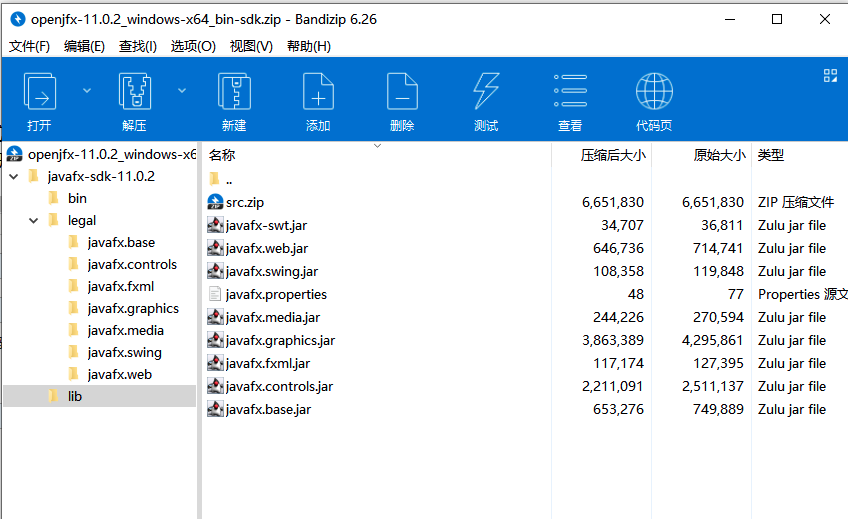
Task: Open the dropdown arrow next to 打开
Action: [x=87, y=90]
